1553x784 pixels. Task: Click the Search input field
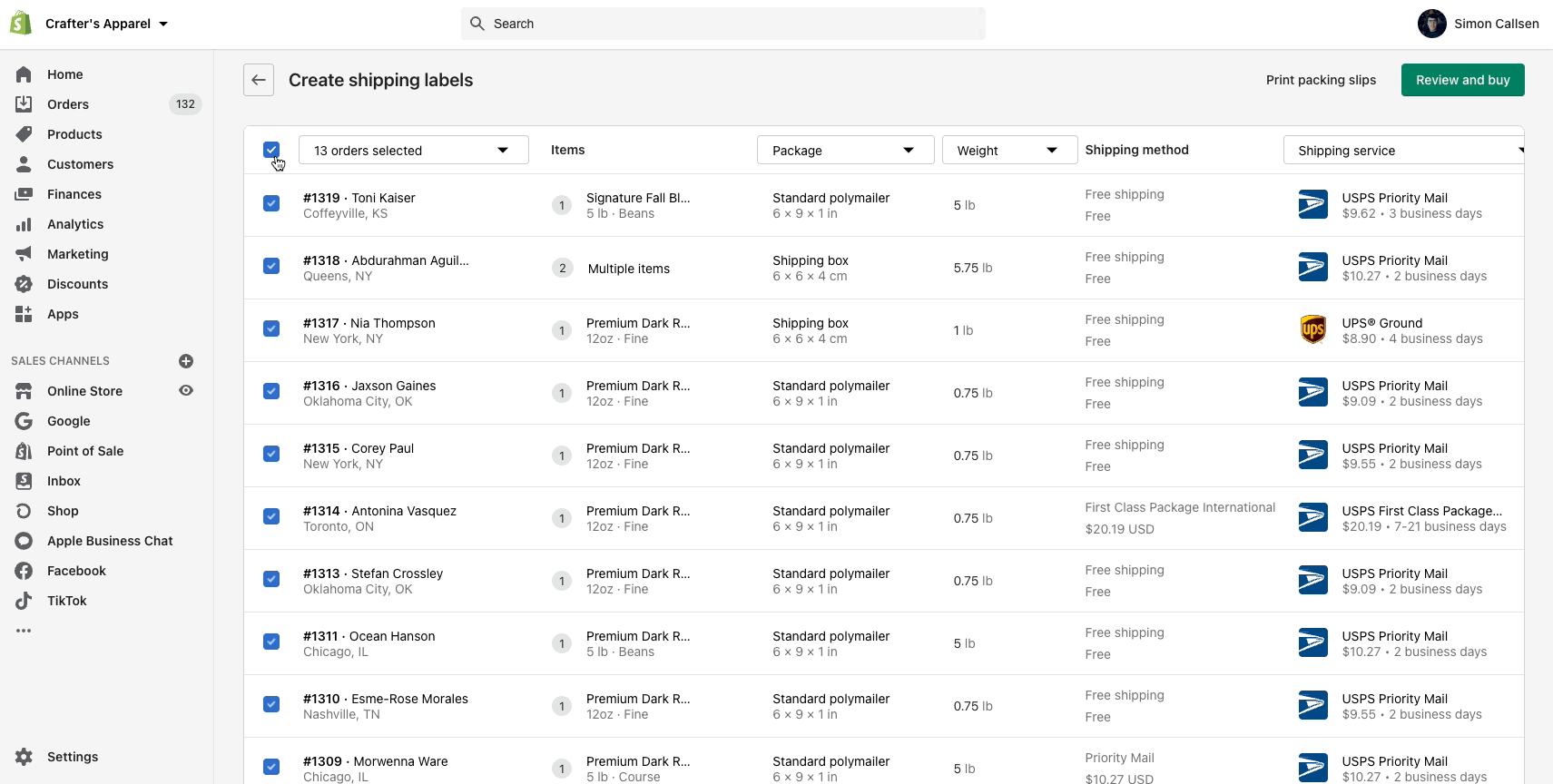click(x=723, y=24)
